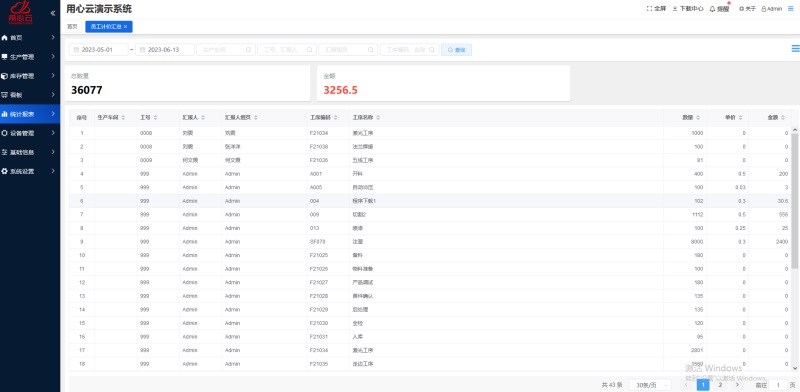Select page 1 in pagination
800x392 pixels.
703,385
